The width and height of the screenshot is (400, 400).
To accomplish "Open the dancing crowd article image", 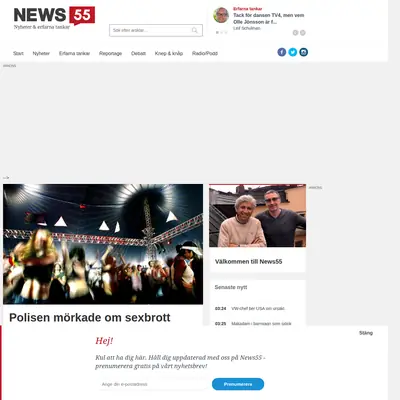I will (103, 244).
